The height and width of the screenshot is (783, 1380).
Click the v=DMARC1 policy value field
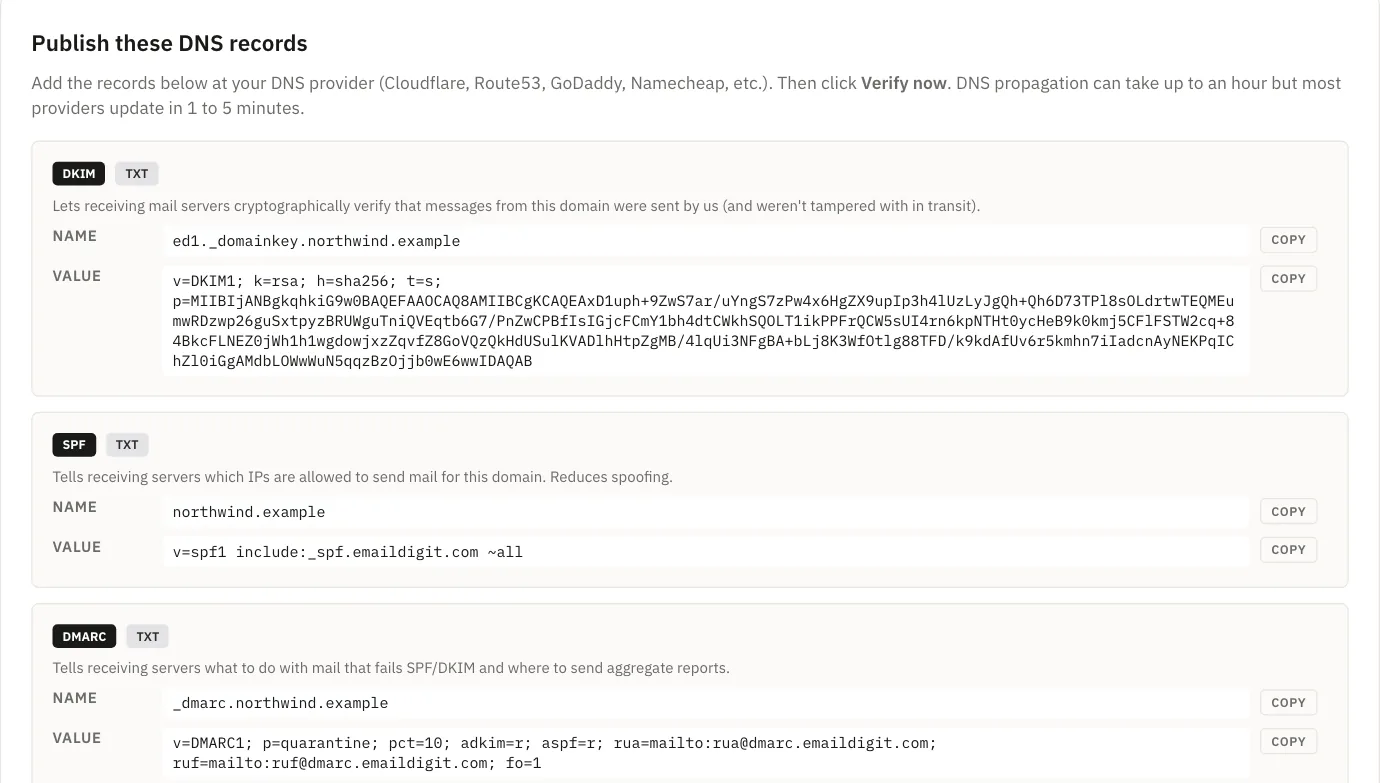point(706,753)
